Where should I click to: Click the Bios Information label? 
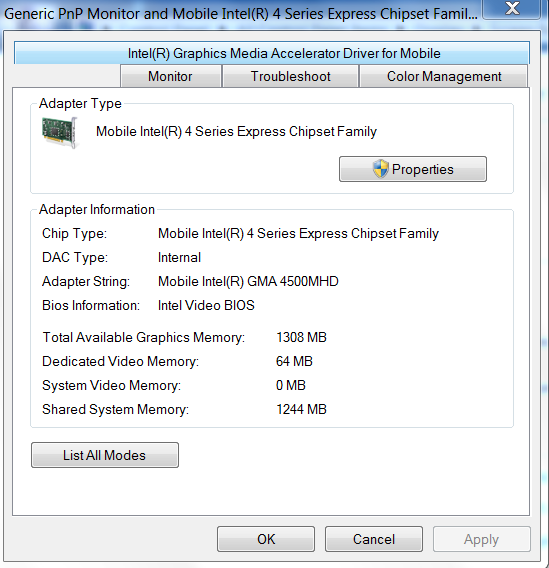[91, 305]
